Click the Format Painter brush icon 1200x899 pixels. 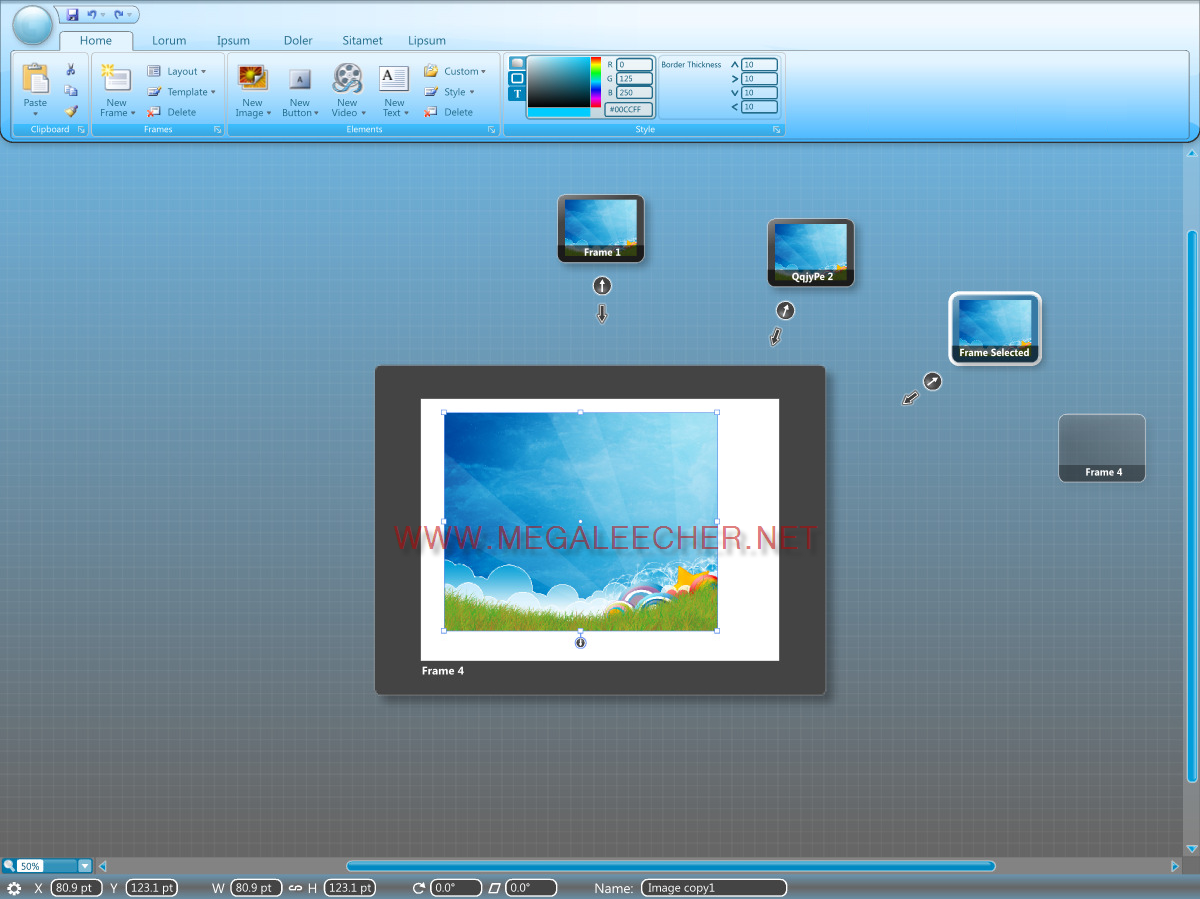71,111
